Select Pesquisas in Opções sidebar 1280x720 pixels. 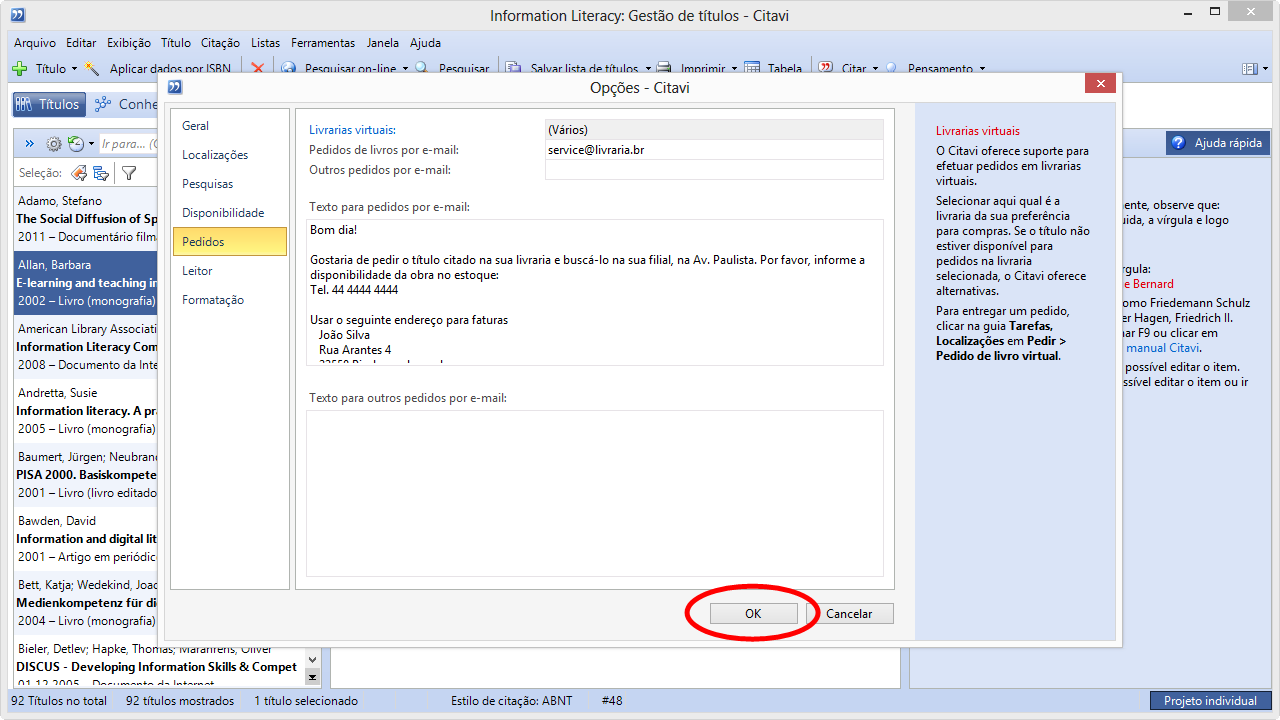230,184
